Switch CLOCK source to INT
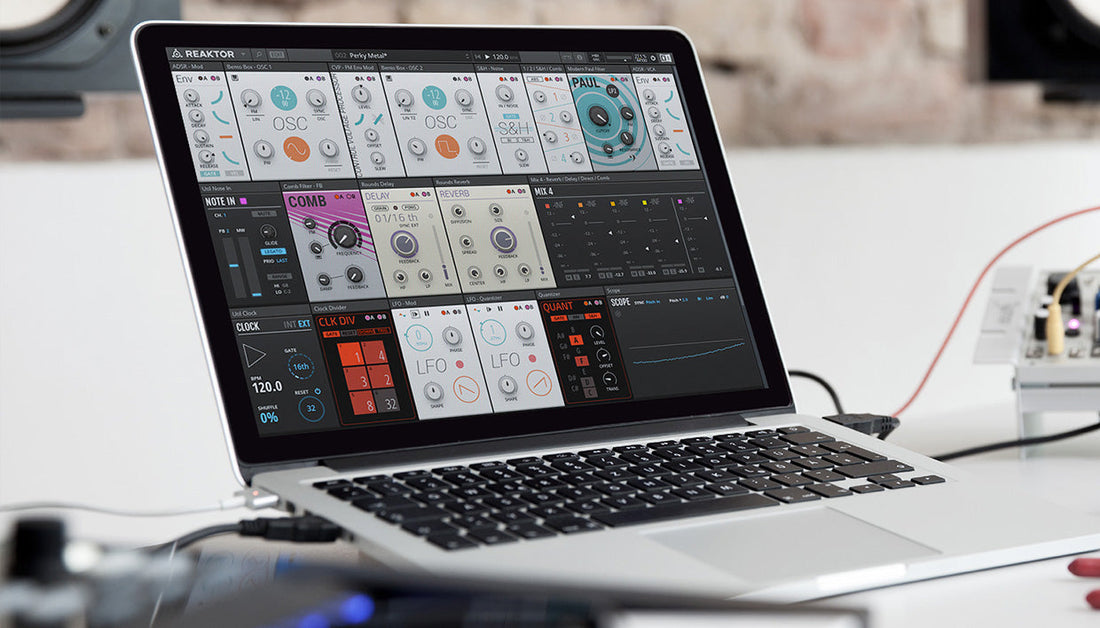 pyautogui.click(x=289, y=325)
